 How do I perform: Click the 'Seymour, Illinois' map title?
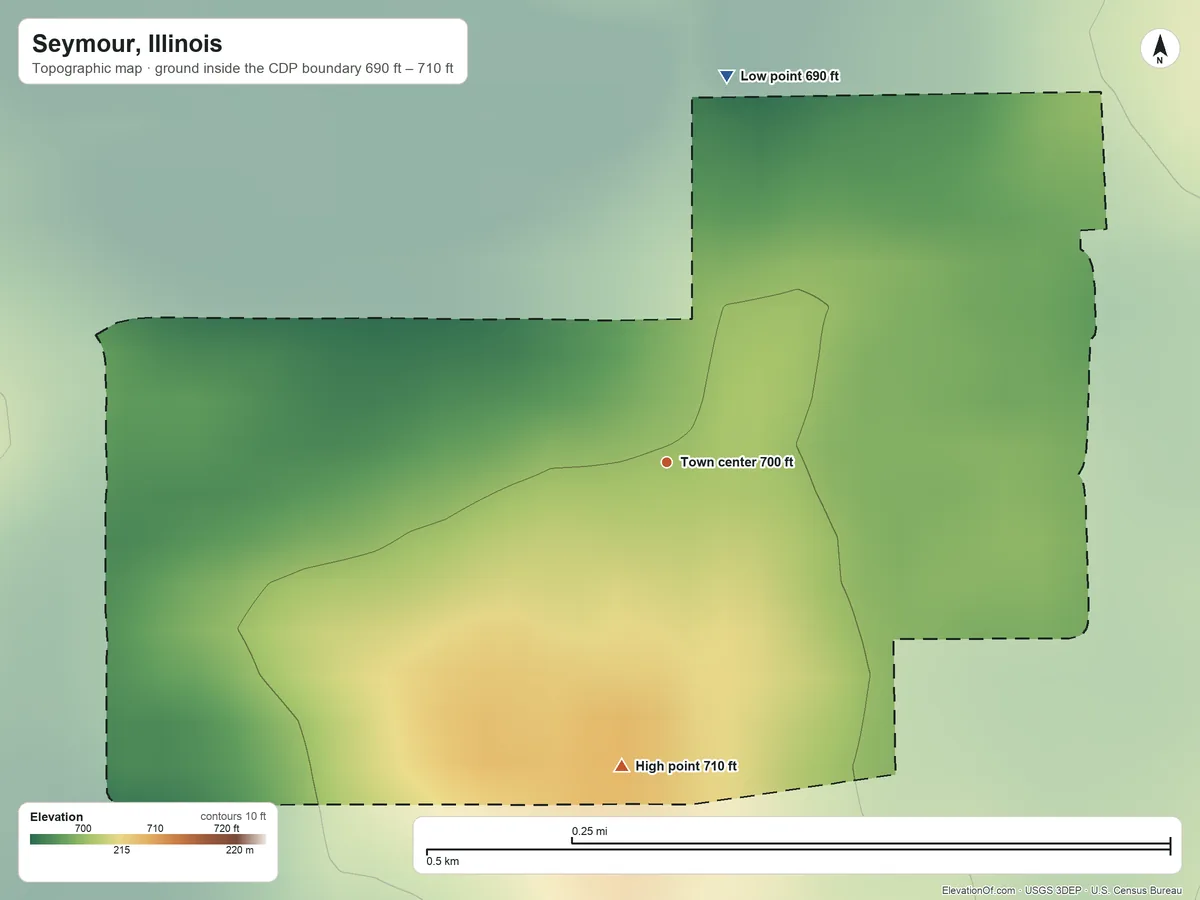pos(127,44)
